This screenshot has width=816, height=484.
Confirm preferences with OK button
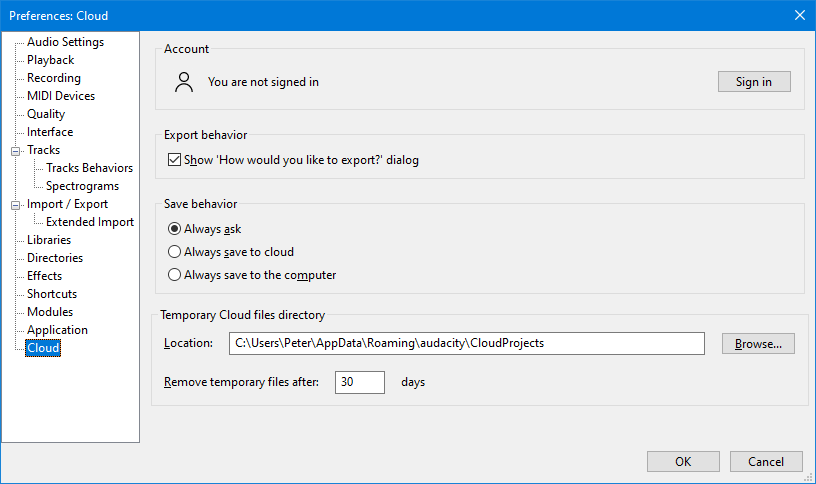tap(682, 462)
